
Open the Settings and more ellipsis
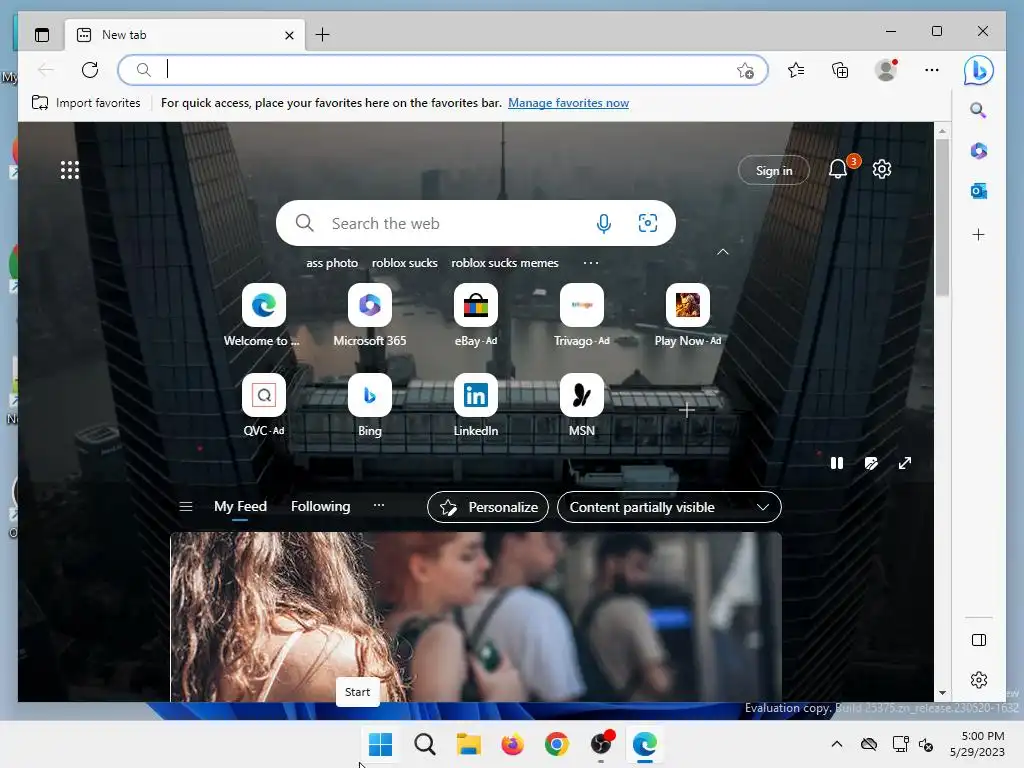(x=932, y=70)
